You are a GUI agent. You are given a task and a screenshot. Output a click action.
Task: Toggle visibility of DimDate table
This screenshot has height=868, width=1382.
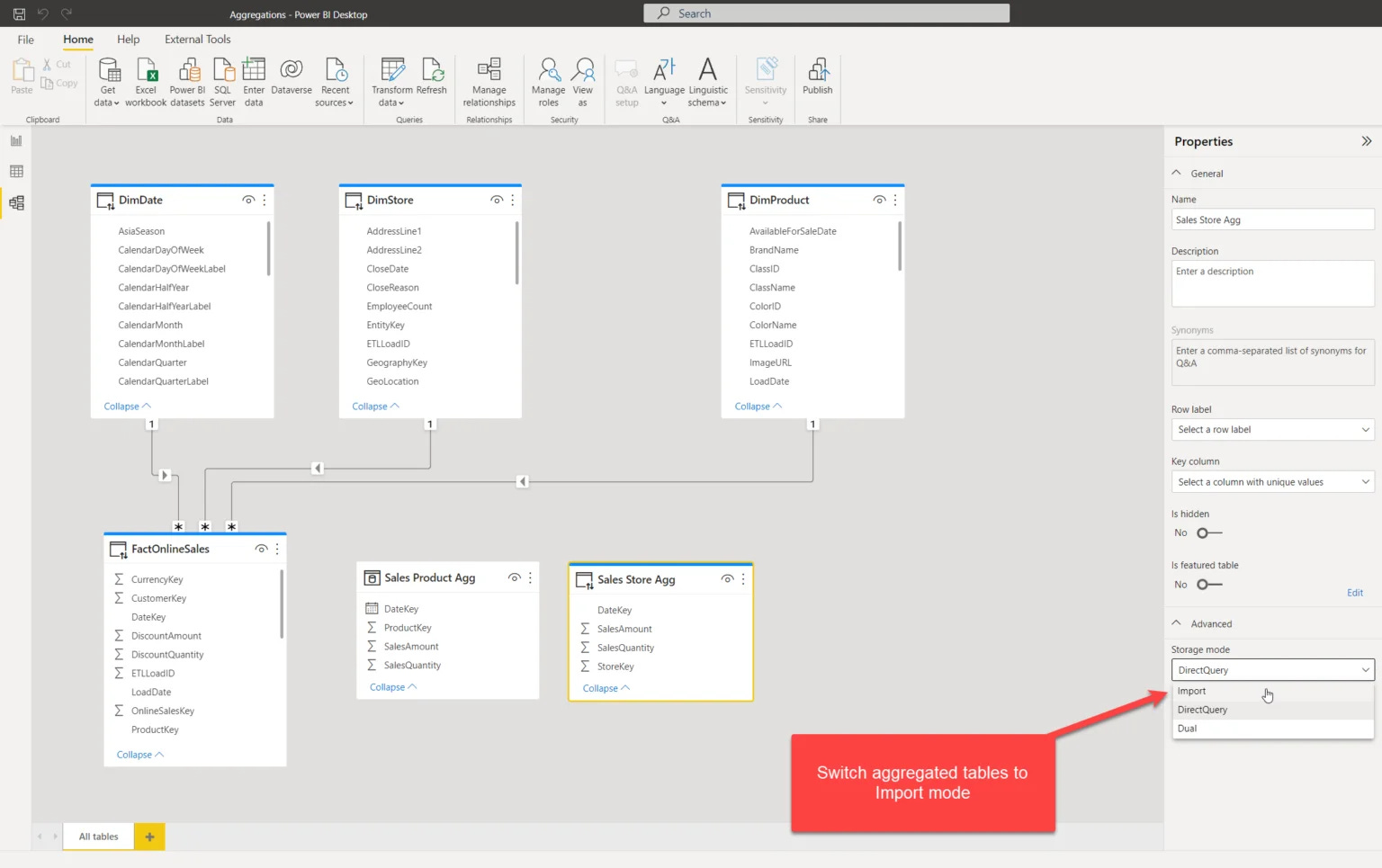[x=248, y=200]
